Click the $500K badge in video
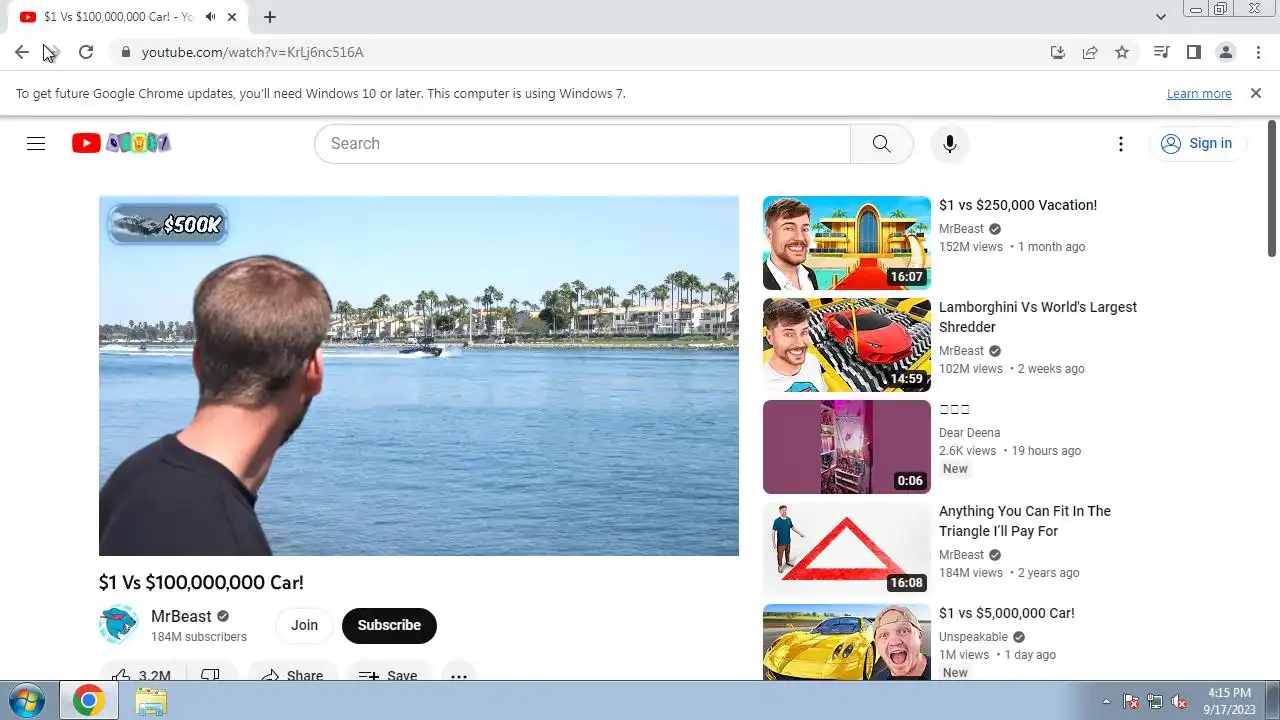1280x720 pixels. click(x=168, y=225)
